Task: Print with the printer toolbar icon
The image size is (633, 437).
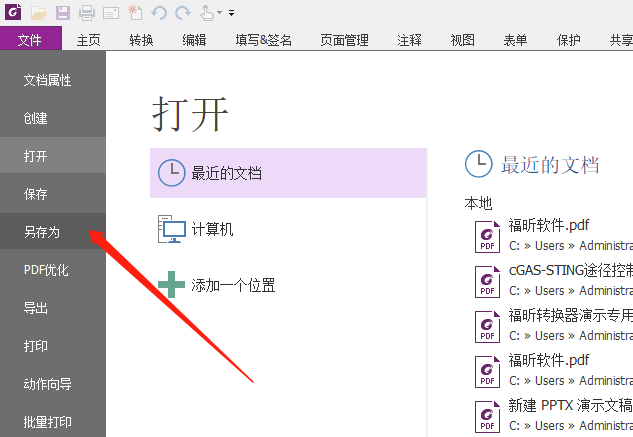Action: (87, 13)
